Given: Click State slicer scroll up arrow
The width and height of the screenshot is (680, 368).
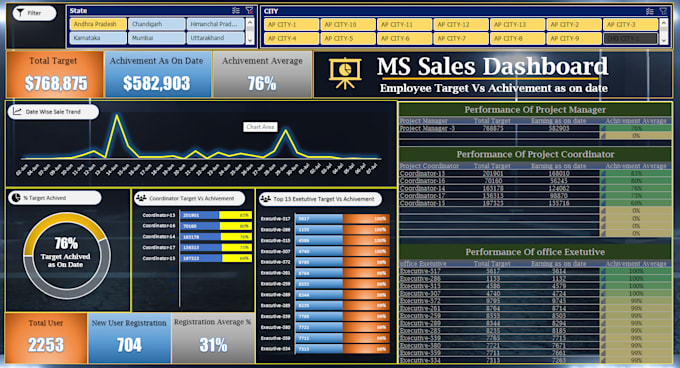Looking at the screenshot, I should pos(250,22).
